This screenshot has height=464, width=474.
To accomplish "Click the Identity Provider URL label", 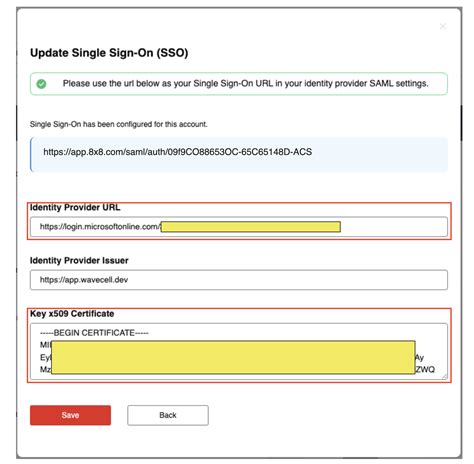I will point(75,207).
